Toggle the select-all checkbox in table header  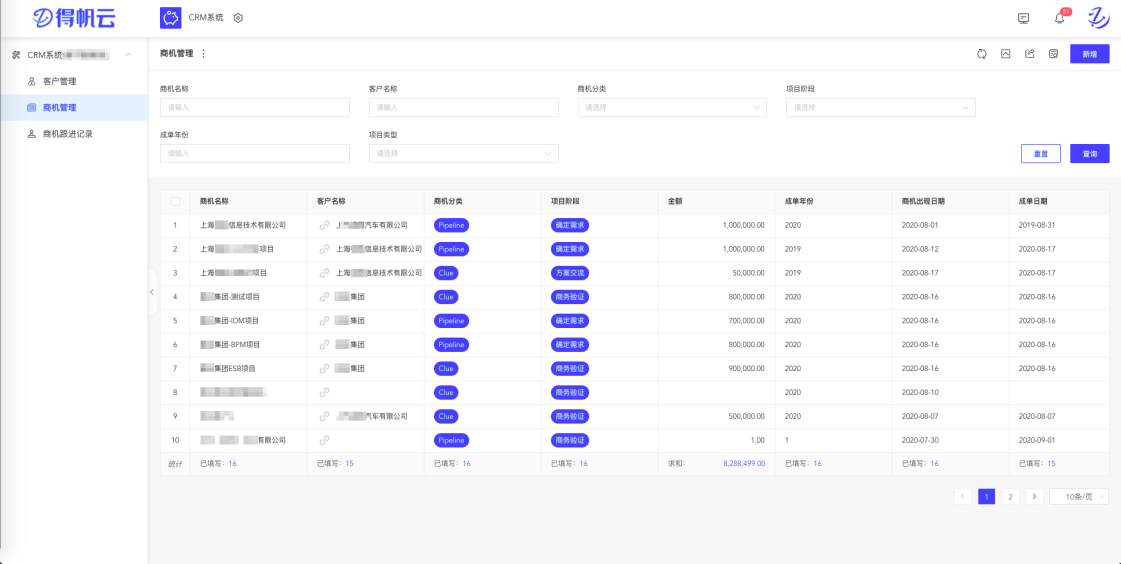tap(175, 202)
